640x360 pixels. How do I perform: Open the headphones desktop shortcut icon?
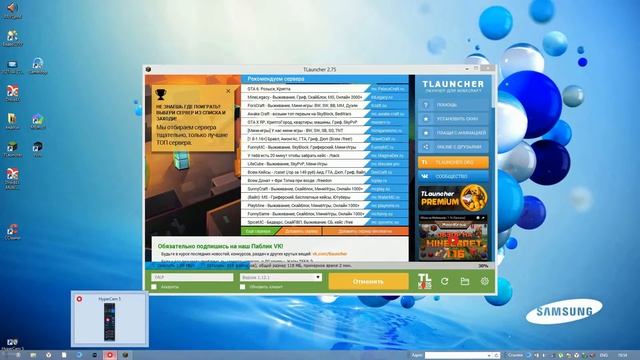(x=38, y=65)
